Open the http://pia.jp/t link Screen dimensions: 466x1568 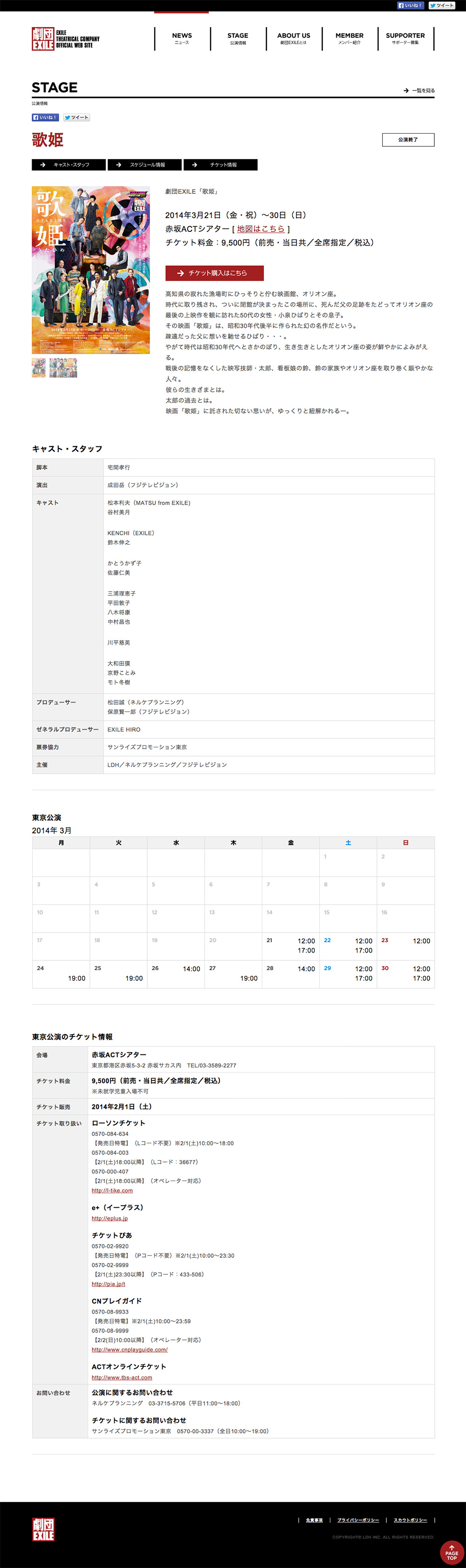point(109,1284)
